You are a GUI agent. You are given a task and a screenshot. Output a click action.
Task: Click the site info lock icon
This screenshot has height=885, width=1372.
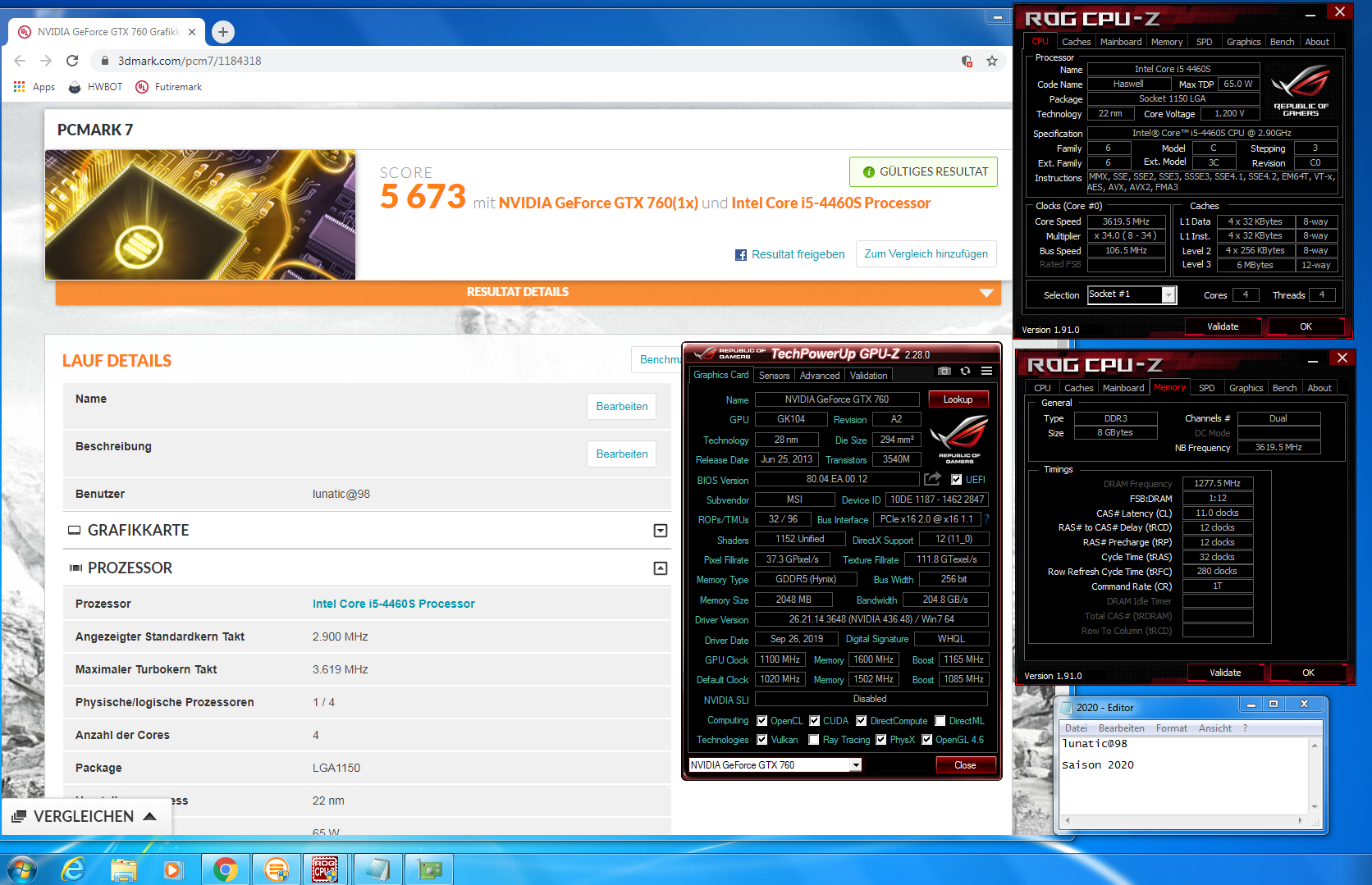tap(104, 61)
